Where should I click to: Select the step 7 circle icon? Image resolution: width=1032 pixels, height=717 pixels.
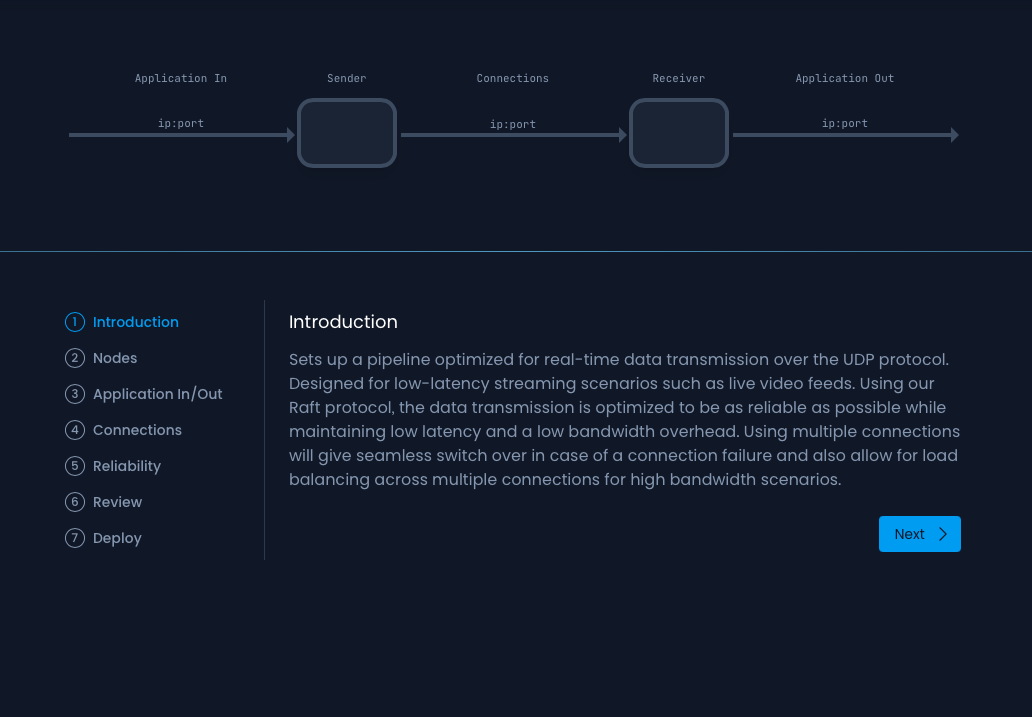click(75, 538)
